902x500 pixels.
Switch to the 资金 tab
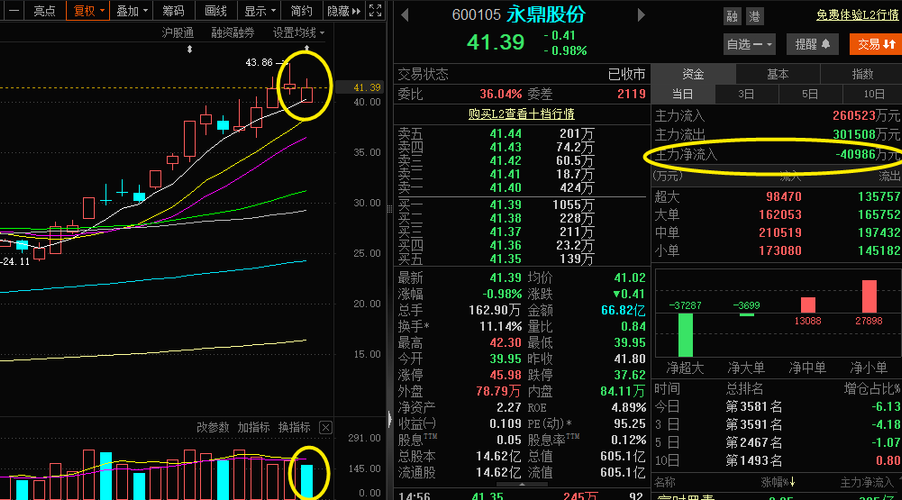pos(693,74)
